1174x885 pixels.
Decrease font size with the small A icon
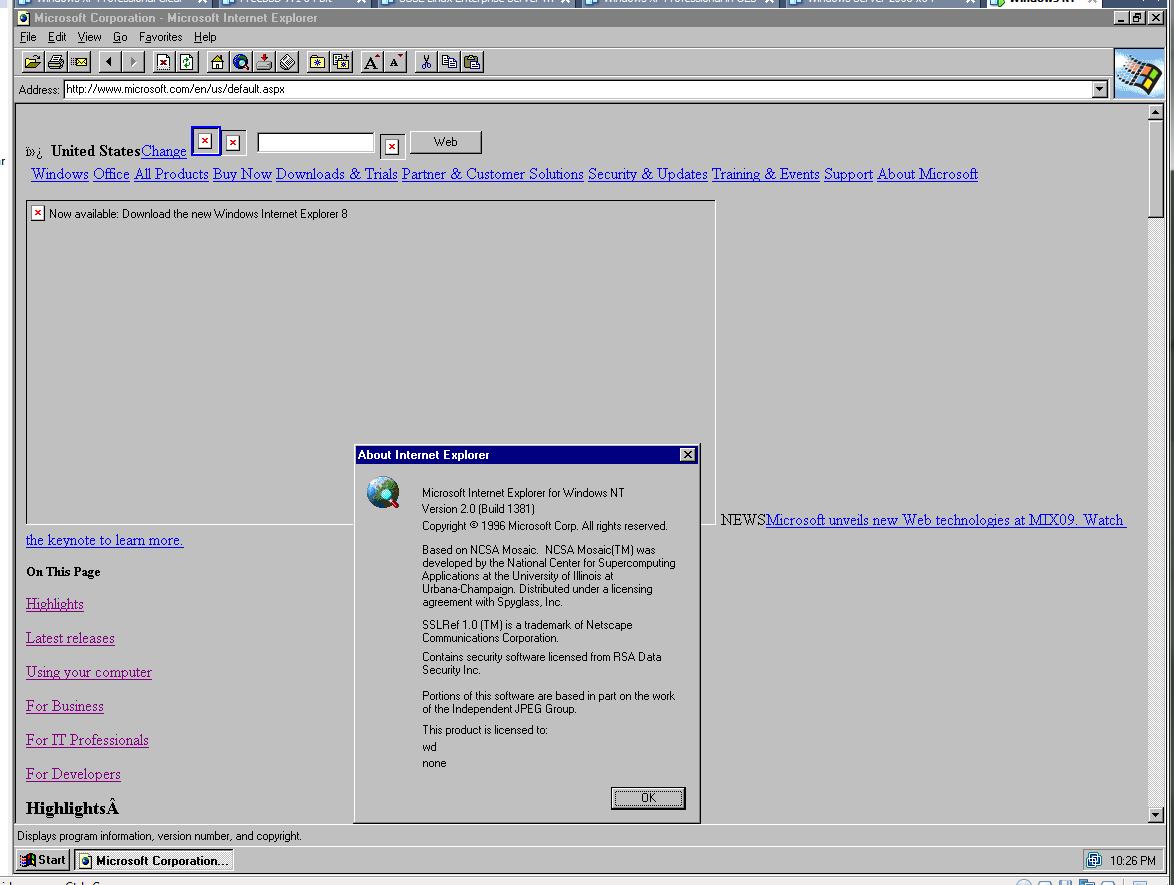click(x=395, y=62)
